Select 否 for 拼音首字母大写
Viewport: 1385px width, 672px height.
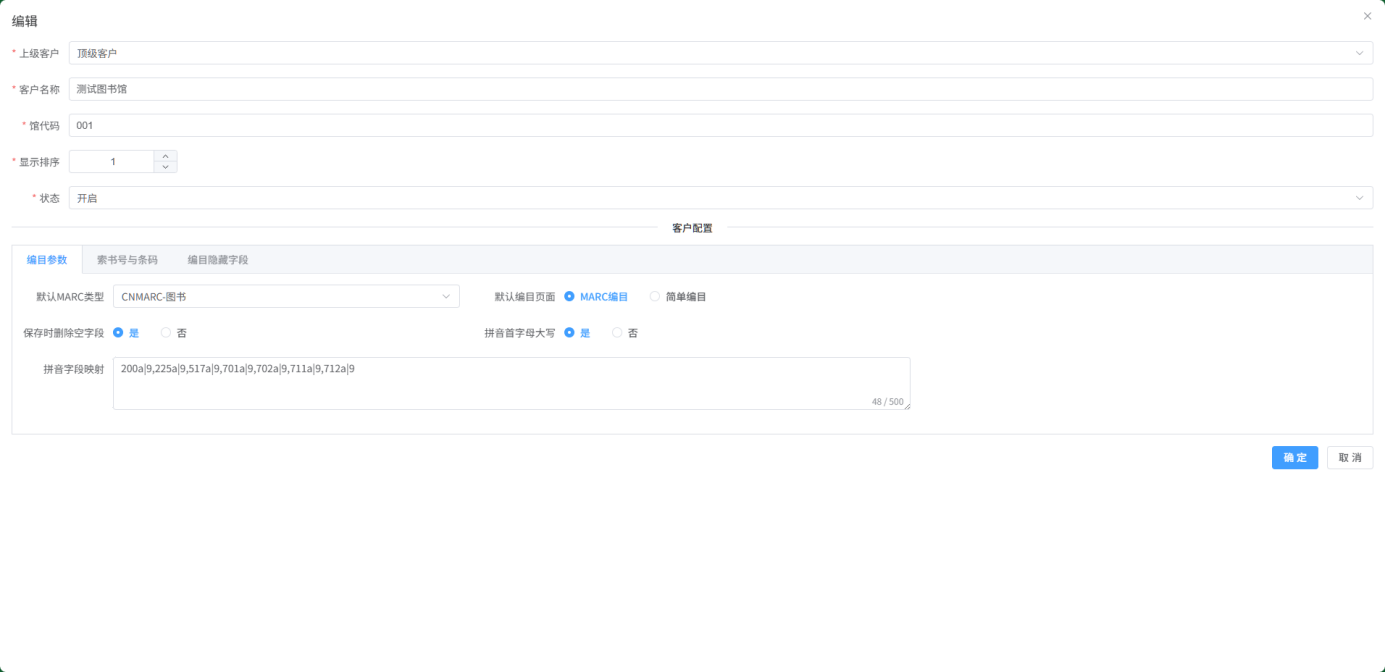pyautogui.click(x=625, y=333)
